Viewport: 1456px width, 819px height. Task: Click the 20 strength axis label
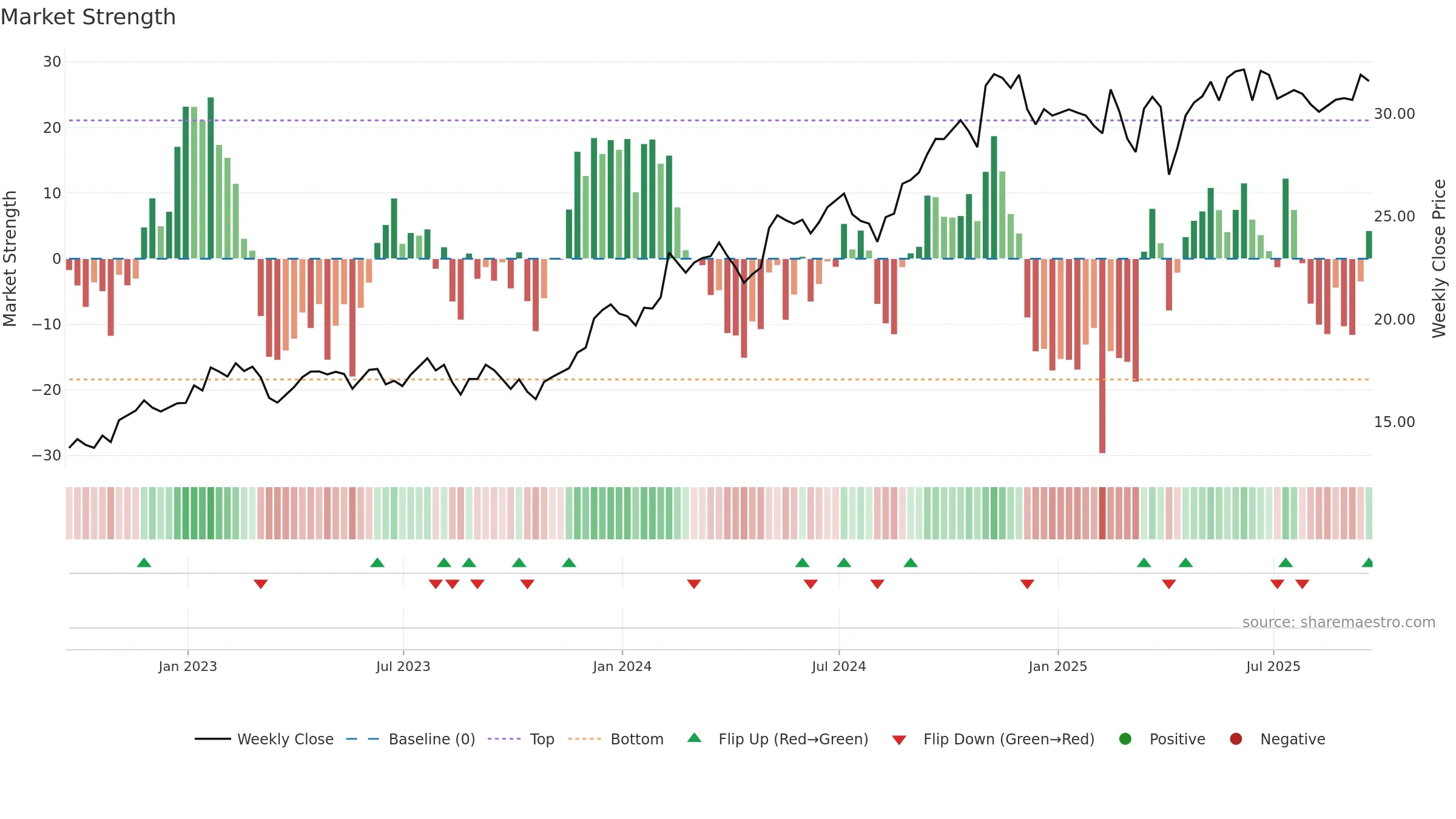pyautogui.click(x=52, y=128)
